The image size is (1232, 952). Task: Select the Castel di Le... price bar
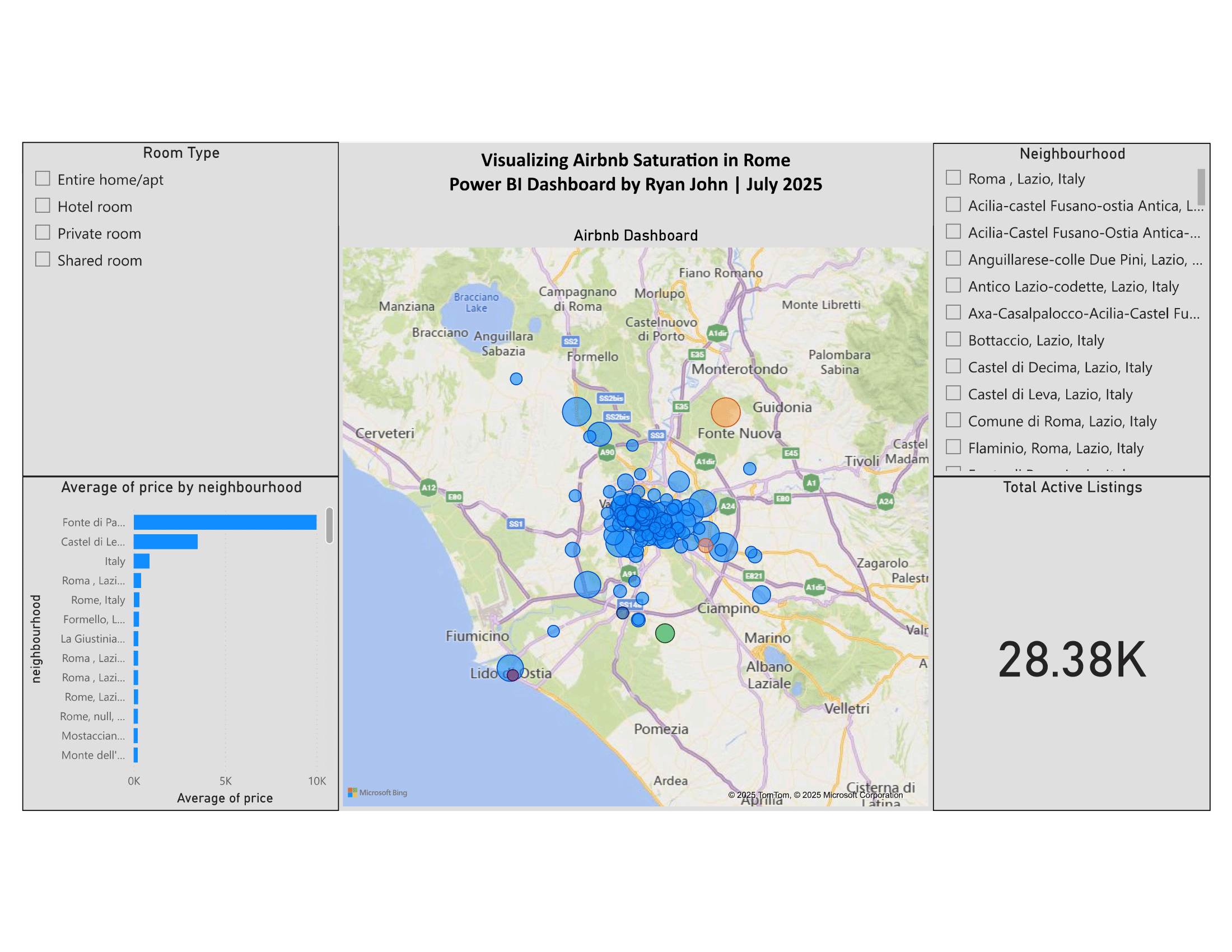point(165,542)
